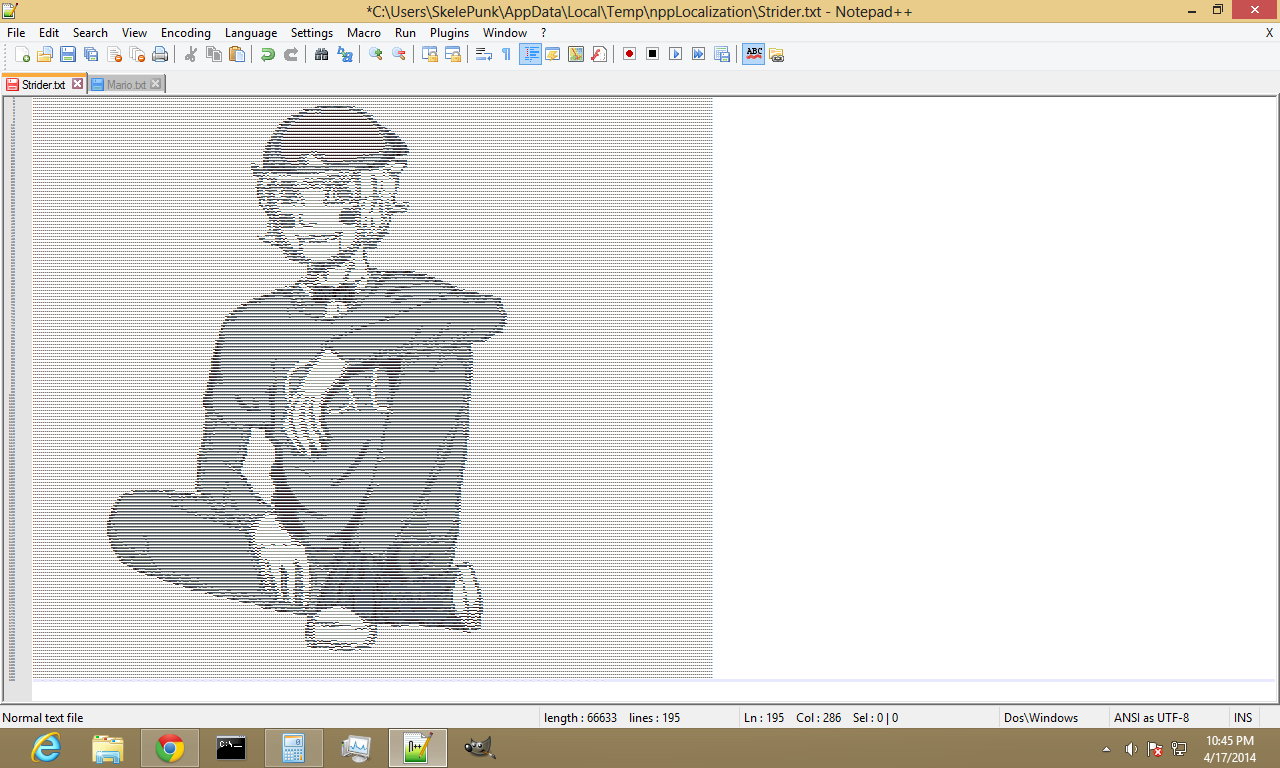Click the Save All toolbar icon
This screenshot has height=768, width=1280.
[91, 54]
